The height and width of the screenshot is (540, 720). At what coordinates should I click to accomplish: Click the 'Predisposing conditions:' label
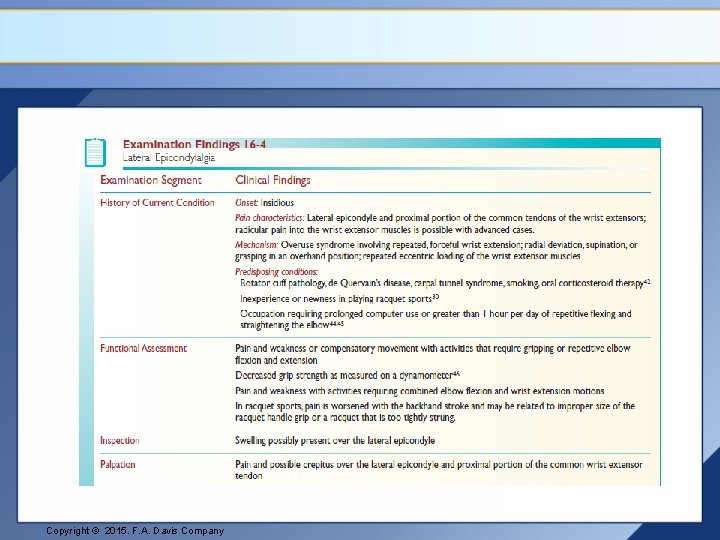coord(276,271)
